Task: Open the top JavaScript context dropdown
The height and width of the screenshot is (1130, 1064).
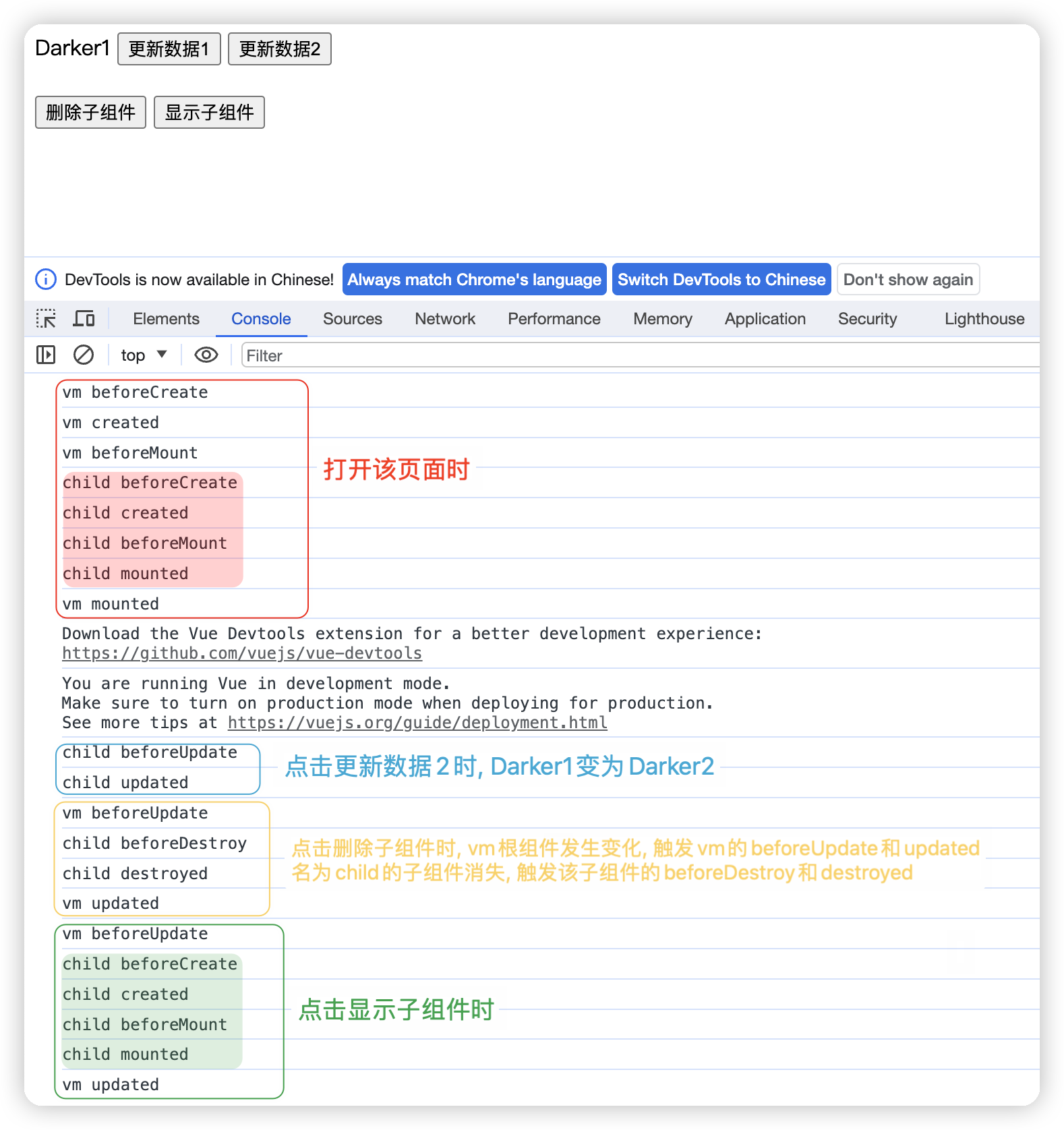Action: point(144,355)
